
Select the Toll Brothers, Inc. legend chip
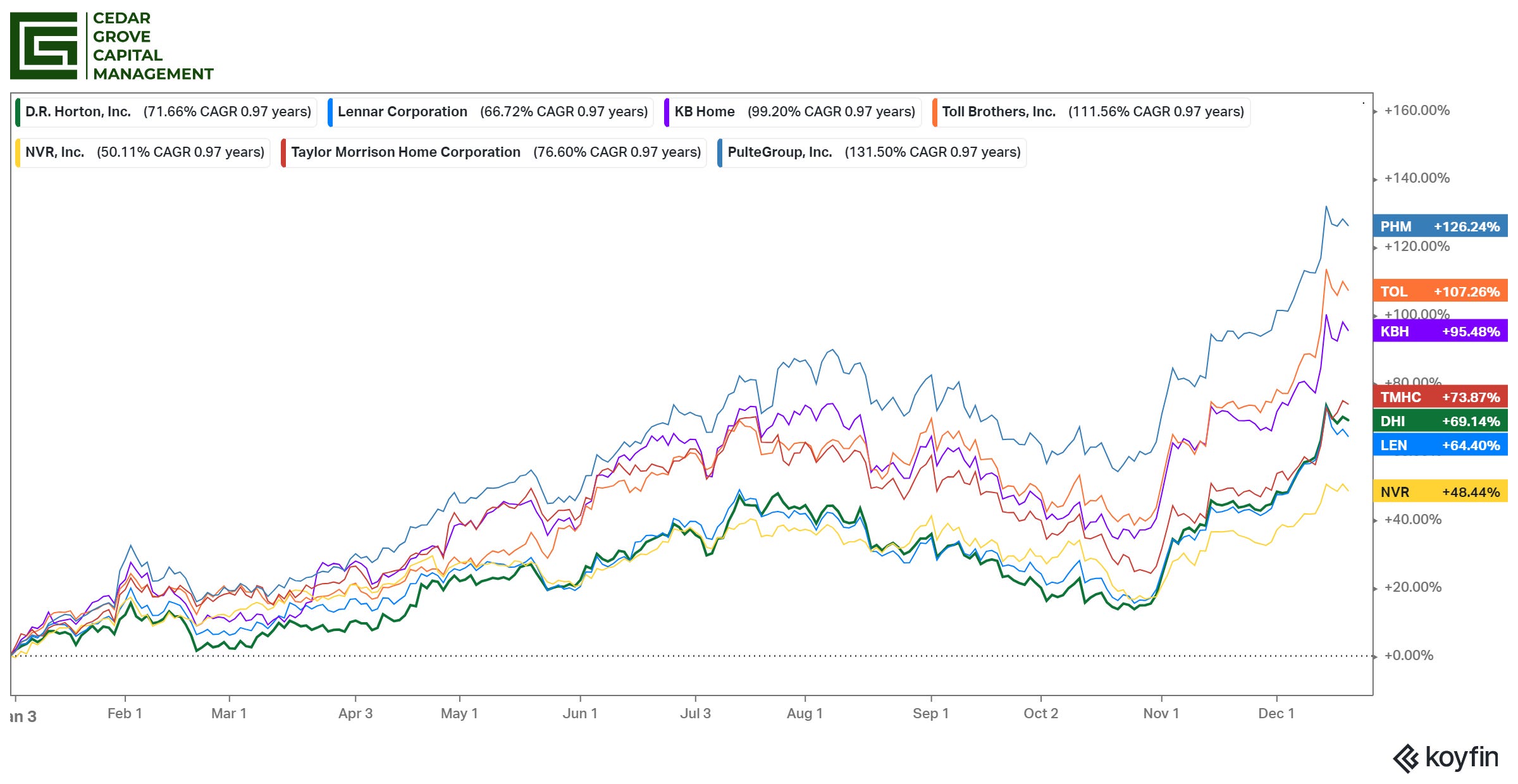click(x=1091, y=112)
